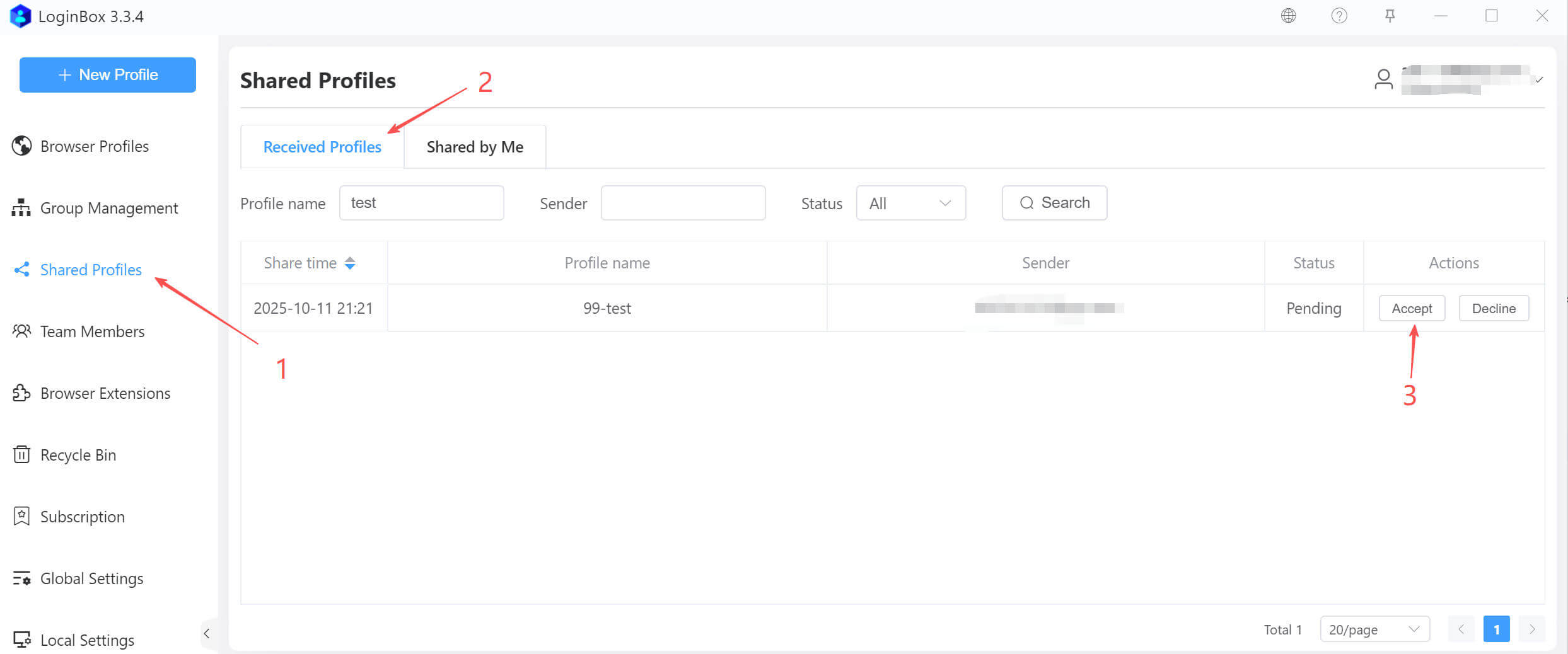Collapse the sidebar with the chevron
Viewport: 1568px width, 654px height.
click(x=207, y=633)
